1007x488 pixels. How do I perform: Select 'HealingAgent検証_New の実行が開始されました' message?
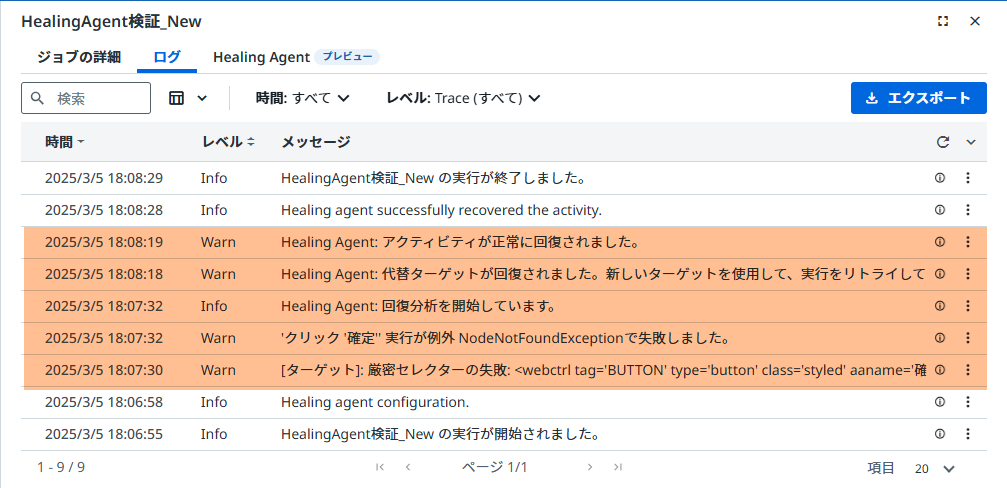(441, 435)
